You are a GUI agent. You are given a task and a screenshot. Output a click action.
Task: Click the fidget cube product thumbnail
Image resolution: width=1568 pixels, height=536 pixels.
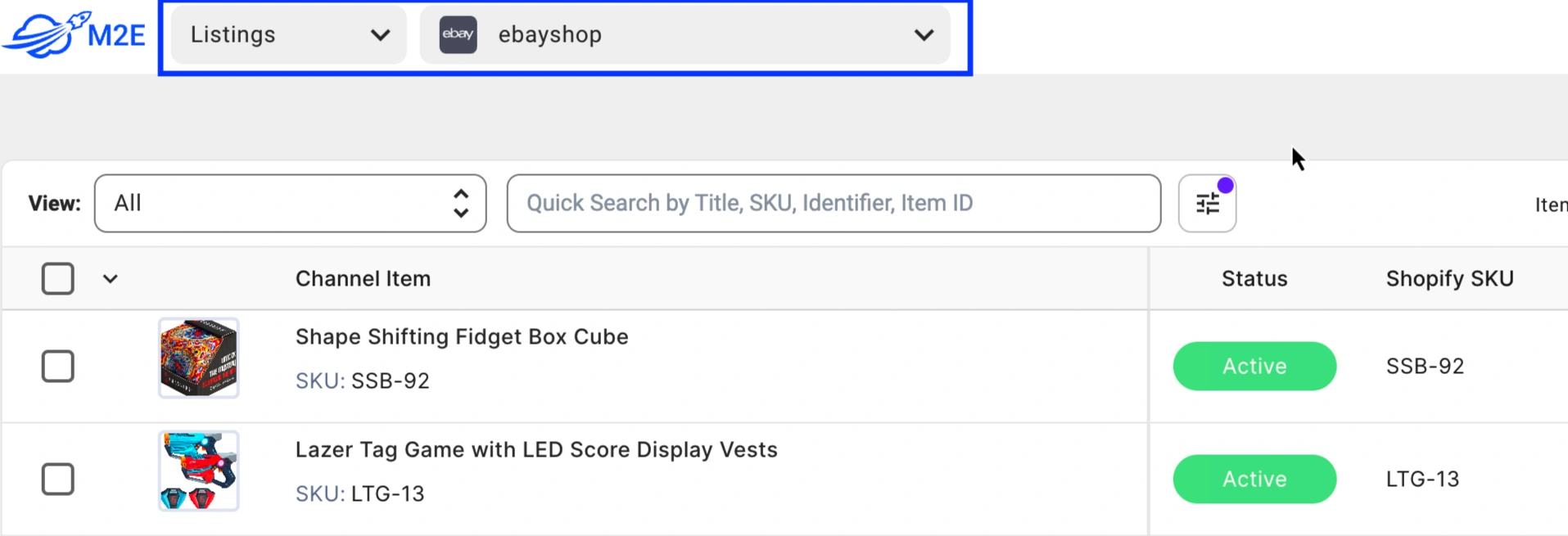(x=199, y=358)
